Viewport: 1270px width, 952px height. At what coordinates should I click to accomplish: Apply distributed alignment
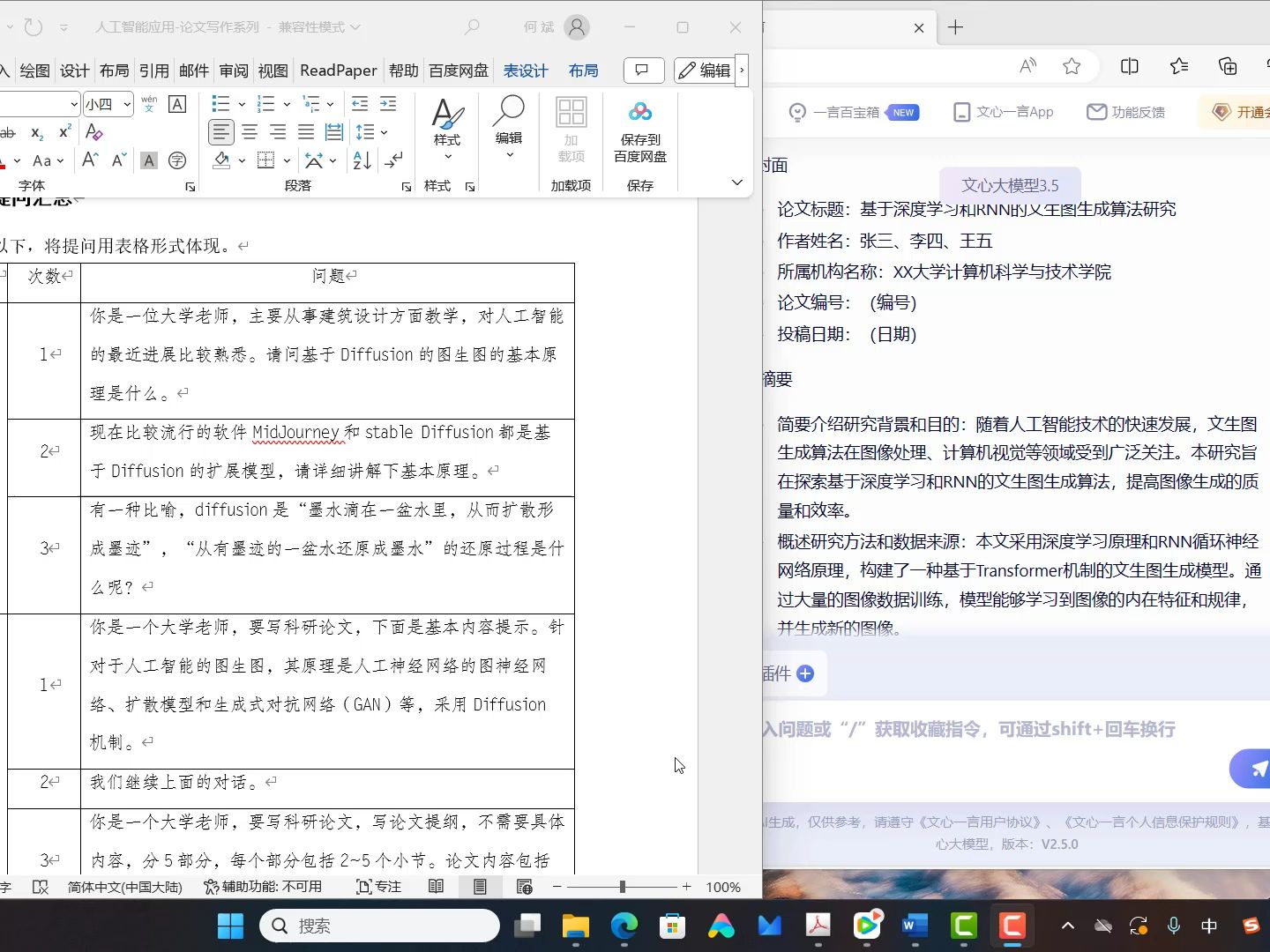334,132
